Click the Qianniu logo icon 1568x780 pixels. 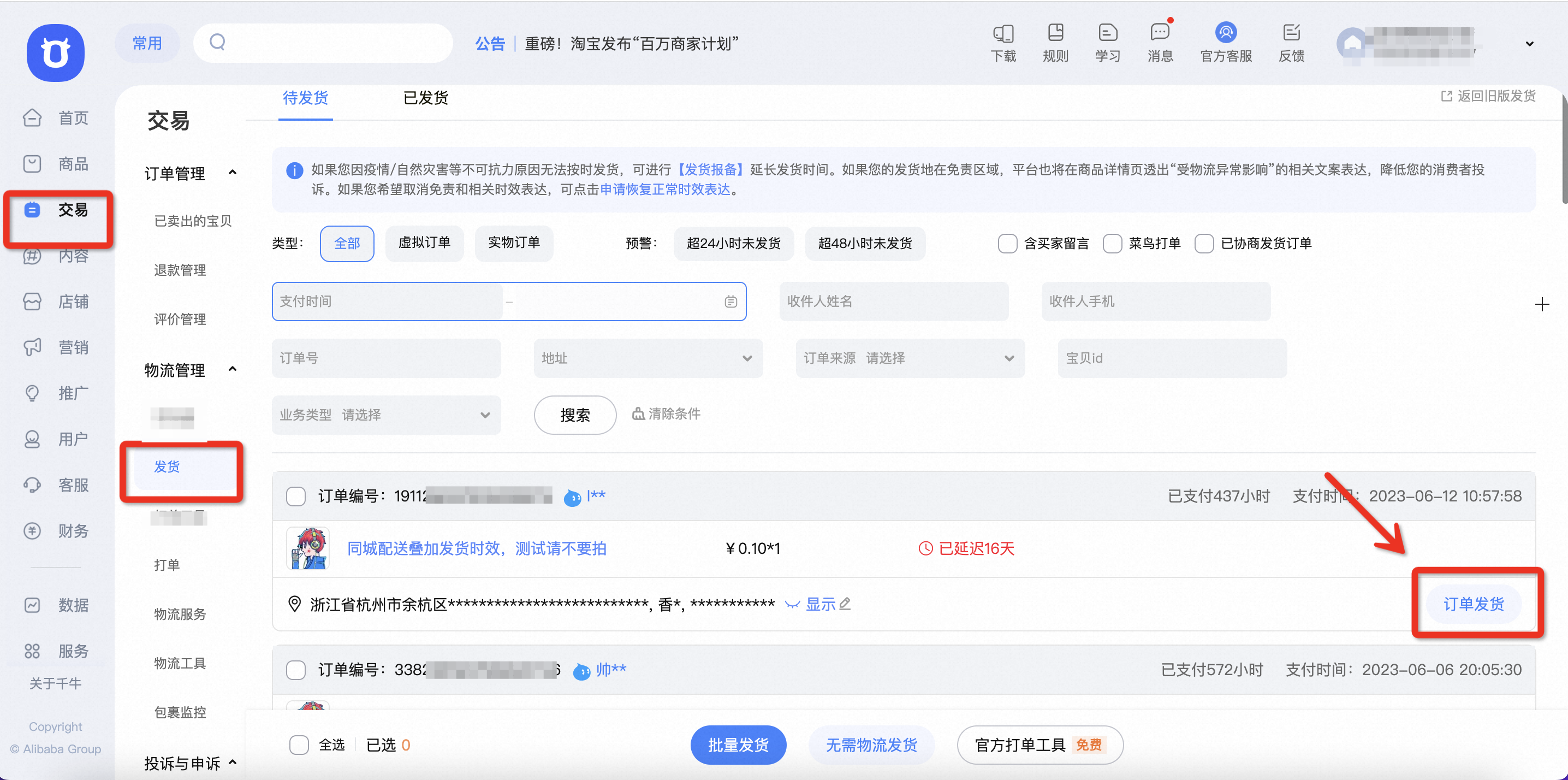pyautogui.click(x=55, y=52)
